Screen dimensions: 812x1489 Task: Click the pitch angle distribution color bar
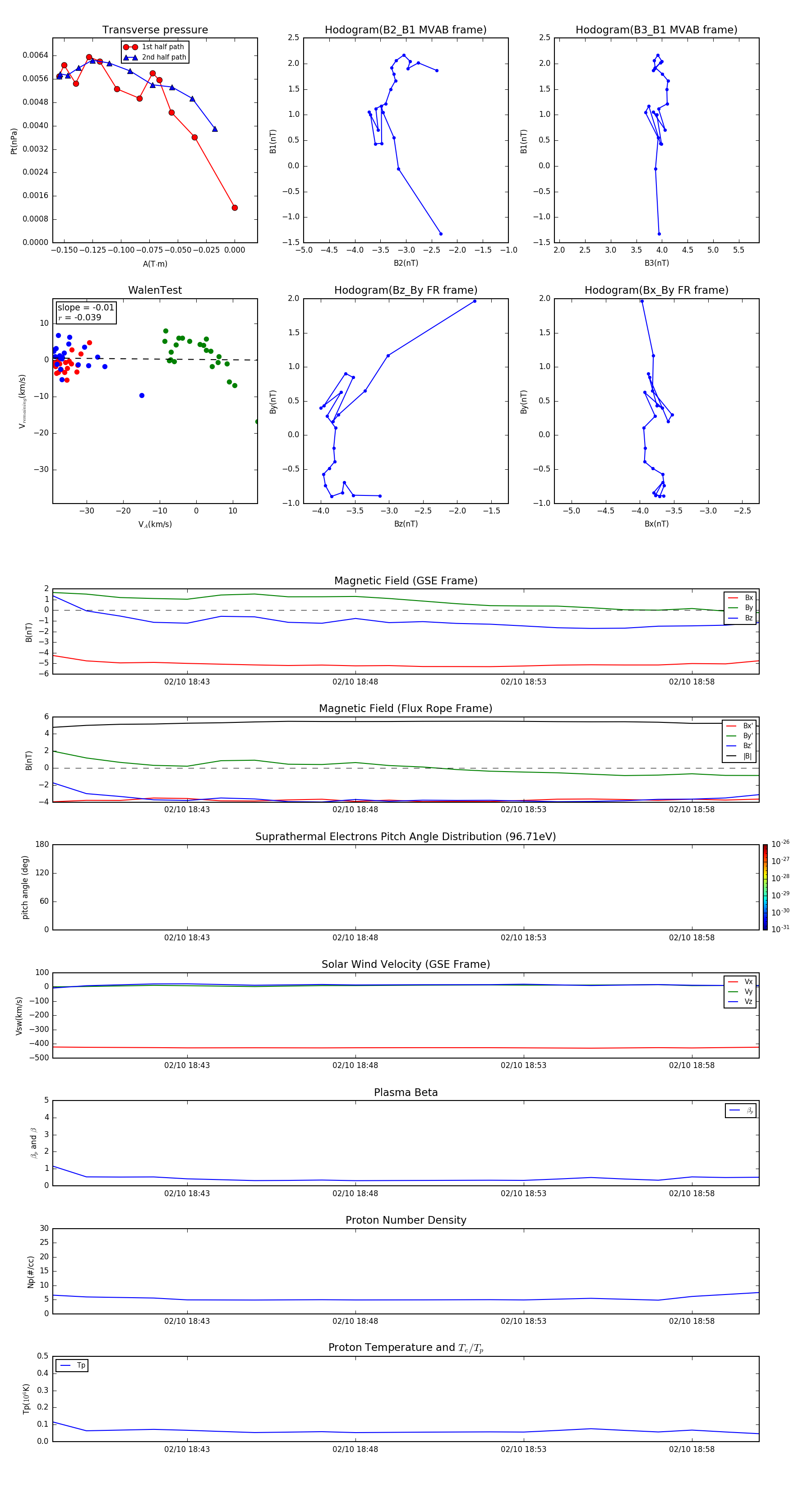pyautogui.click(x=765, y=887)
